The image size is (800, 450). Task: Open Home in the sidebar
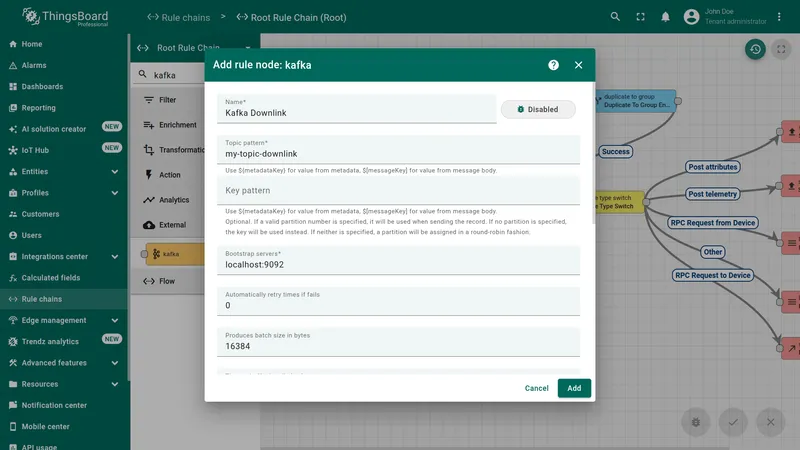coord(64,44)
